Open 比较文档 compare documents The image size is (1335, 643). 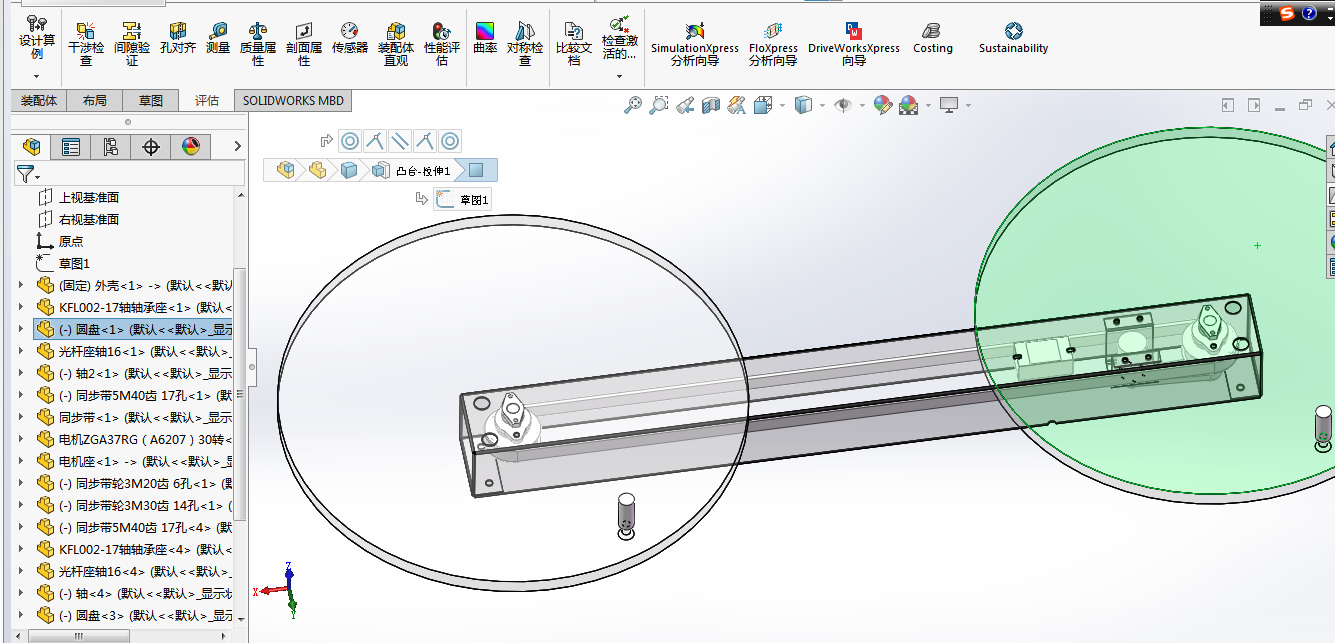pyautogui.click(x=574, y=44)
